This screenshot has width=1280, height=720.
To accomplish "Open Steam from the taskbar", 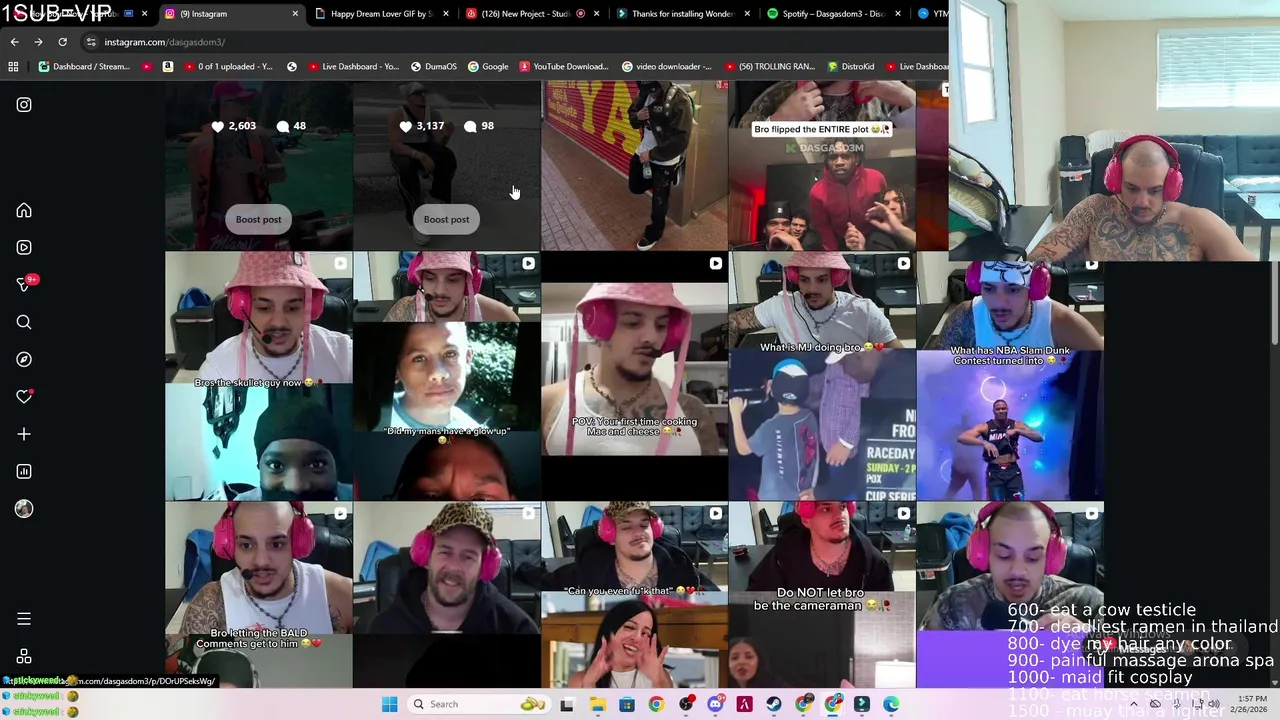I will (774, 704).
